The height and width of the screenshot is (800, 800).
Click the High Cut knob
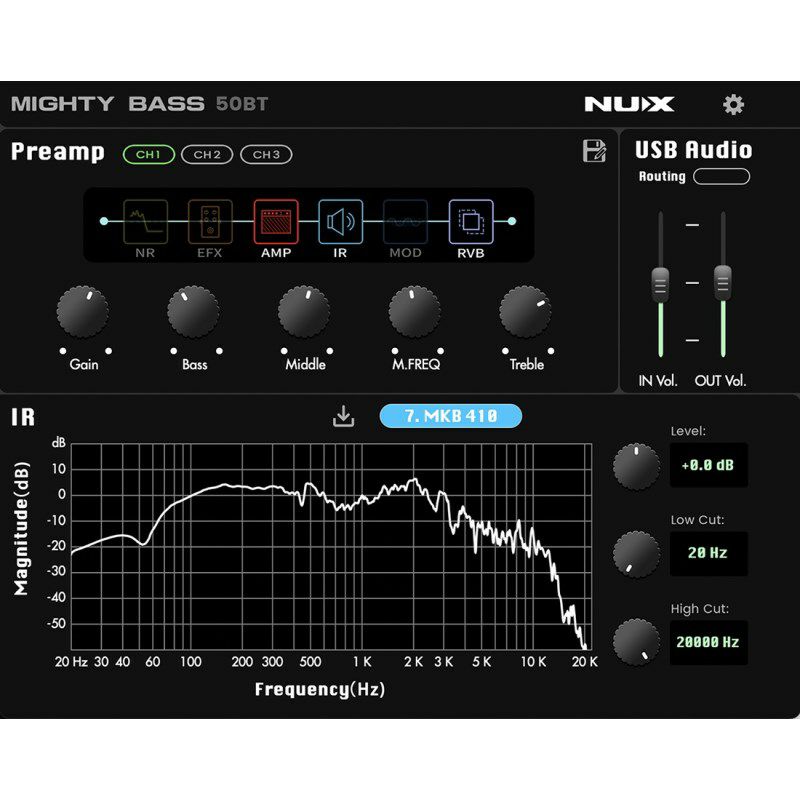pyautogui.click(x=636, y=642)
